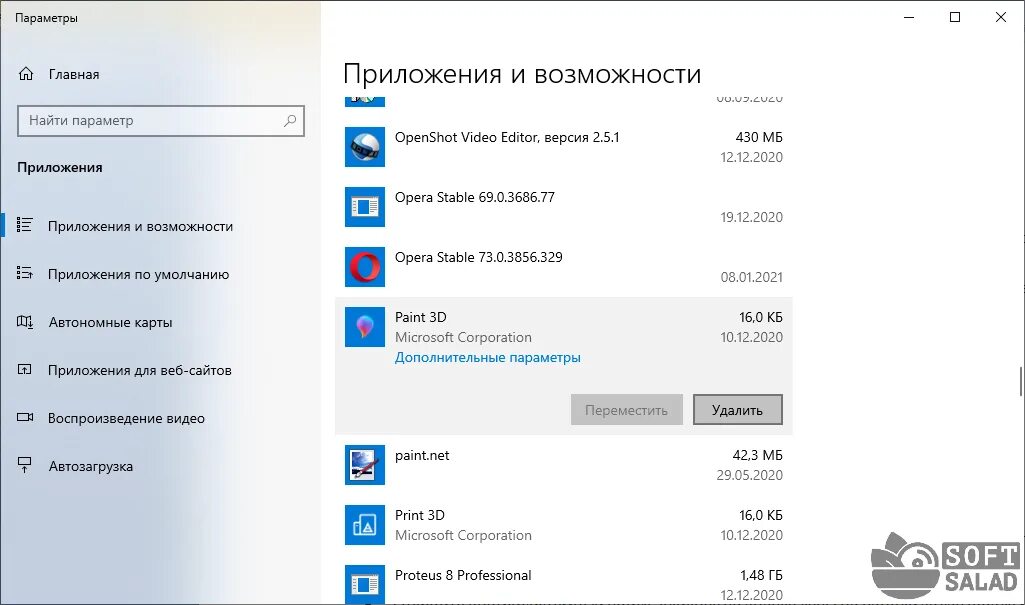The image size is (1025, 605).
Task: Click the disabled Переместить button
Action: 626,410
